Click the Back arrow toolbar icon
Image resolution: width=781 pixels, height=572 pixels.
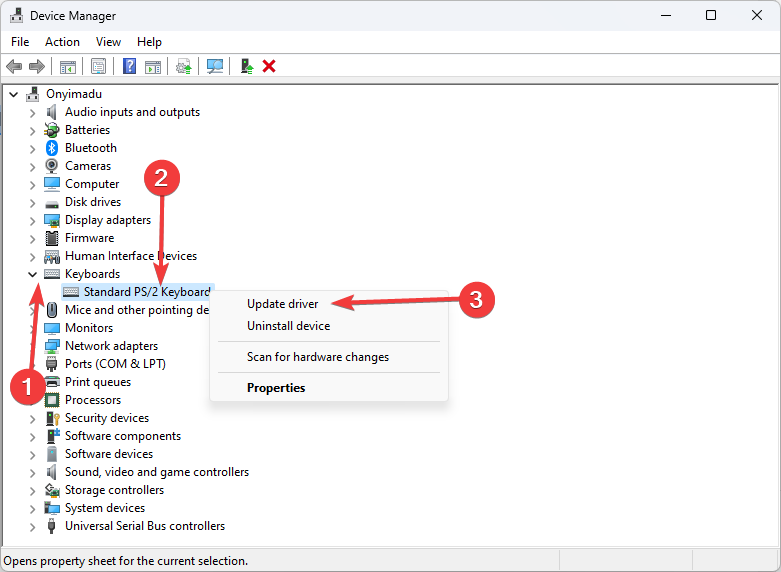pyautogui.click(x=14, y=66)
